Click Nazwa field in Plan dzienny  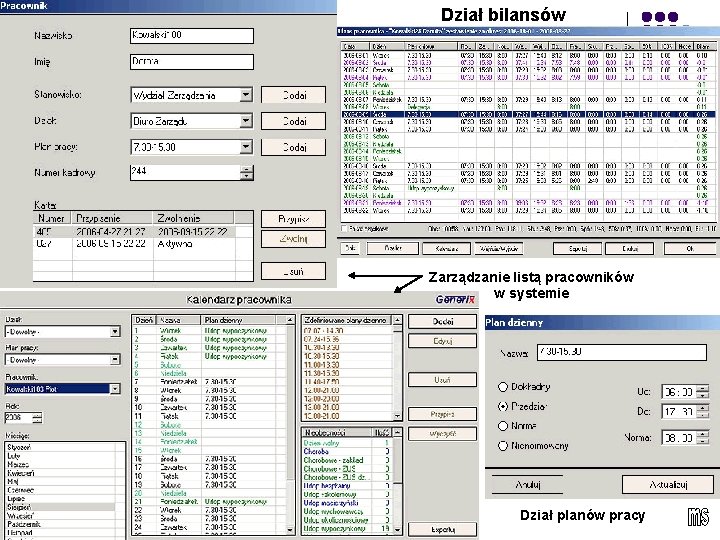point(621,352)
